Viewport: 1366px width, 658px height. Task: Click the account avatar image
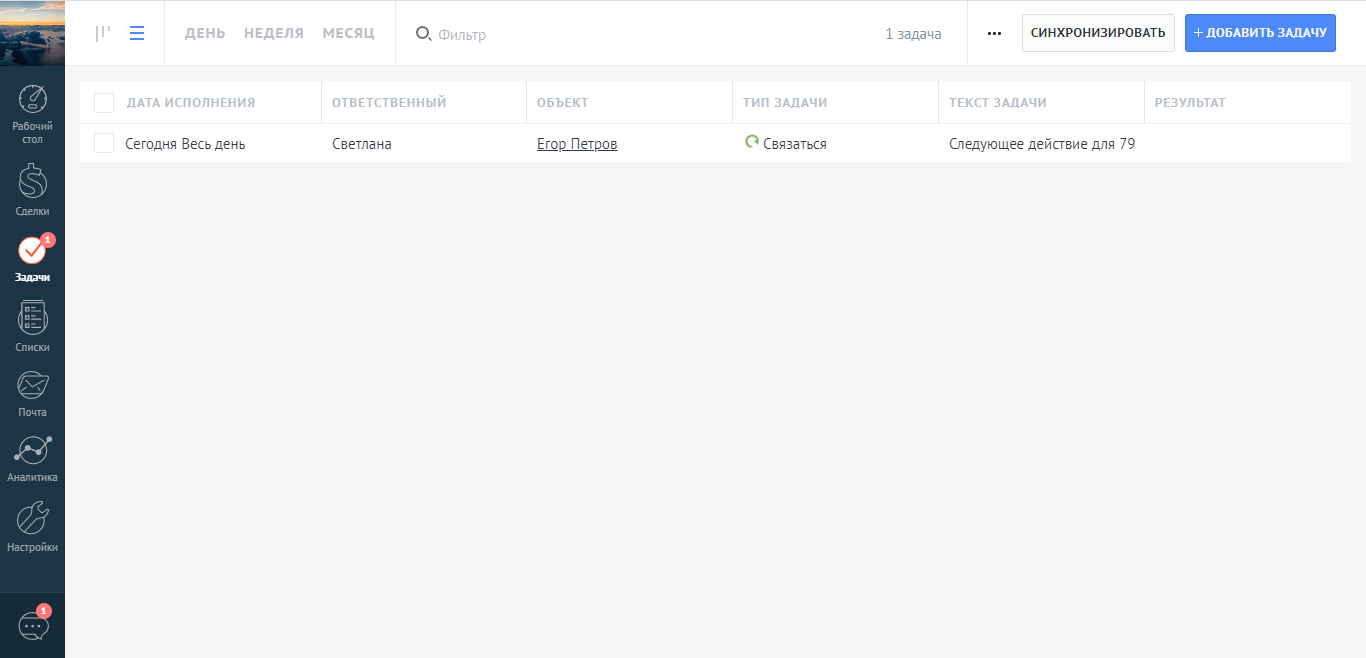[x=32, y=32]
